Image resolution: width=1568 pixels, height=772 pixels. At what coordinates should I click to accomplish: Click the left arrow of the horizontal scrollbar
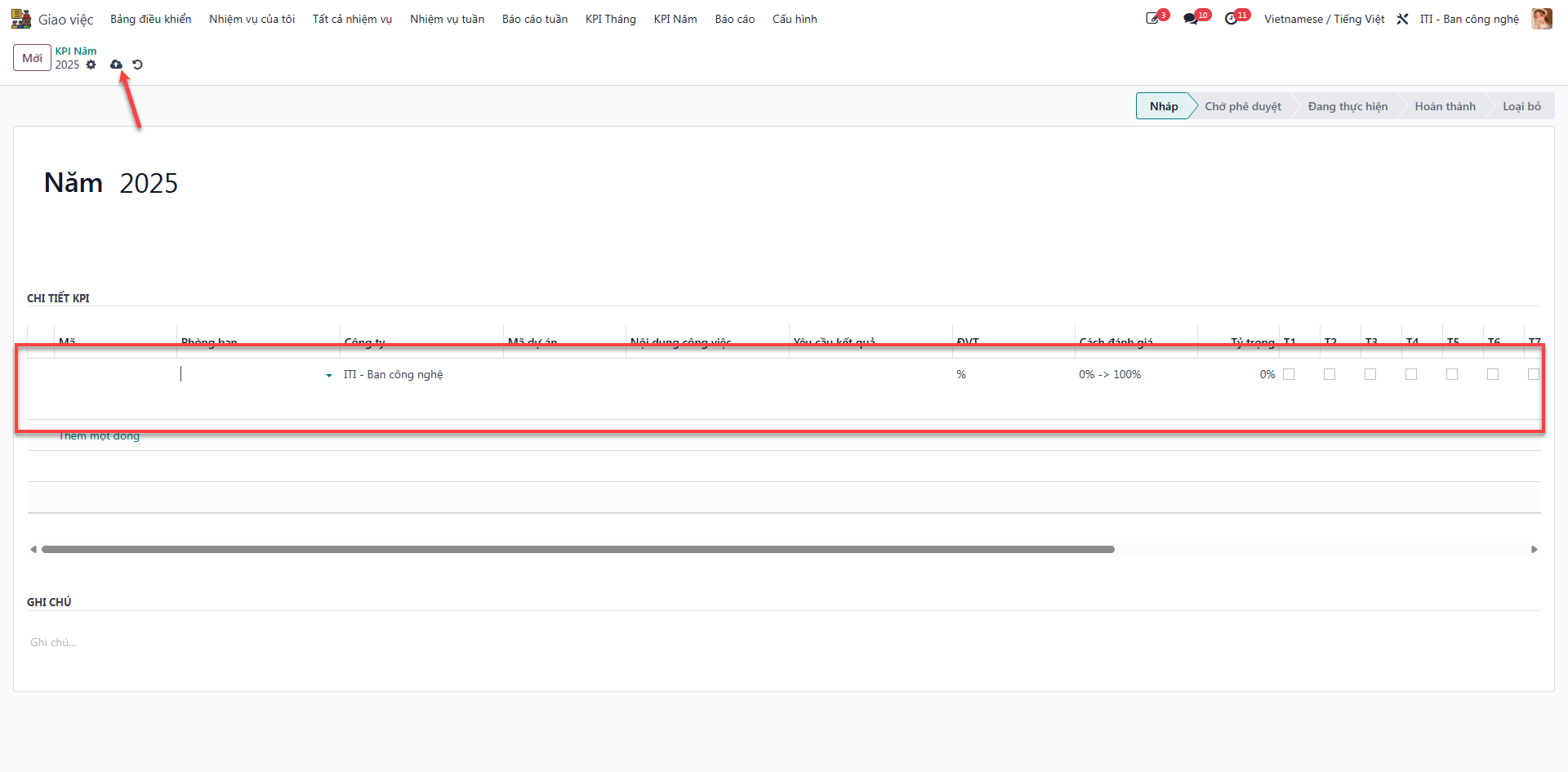[x=33, y=550]
